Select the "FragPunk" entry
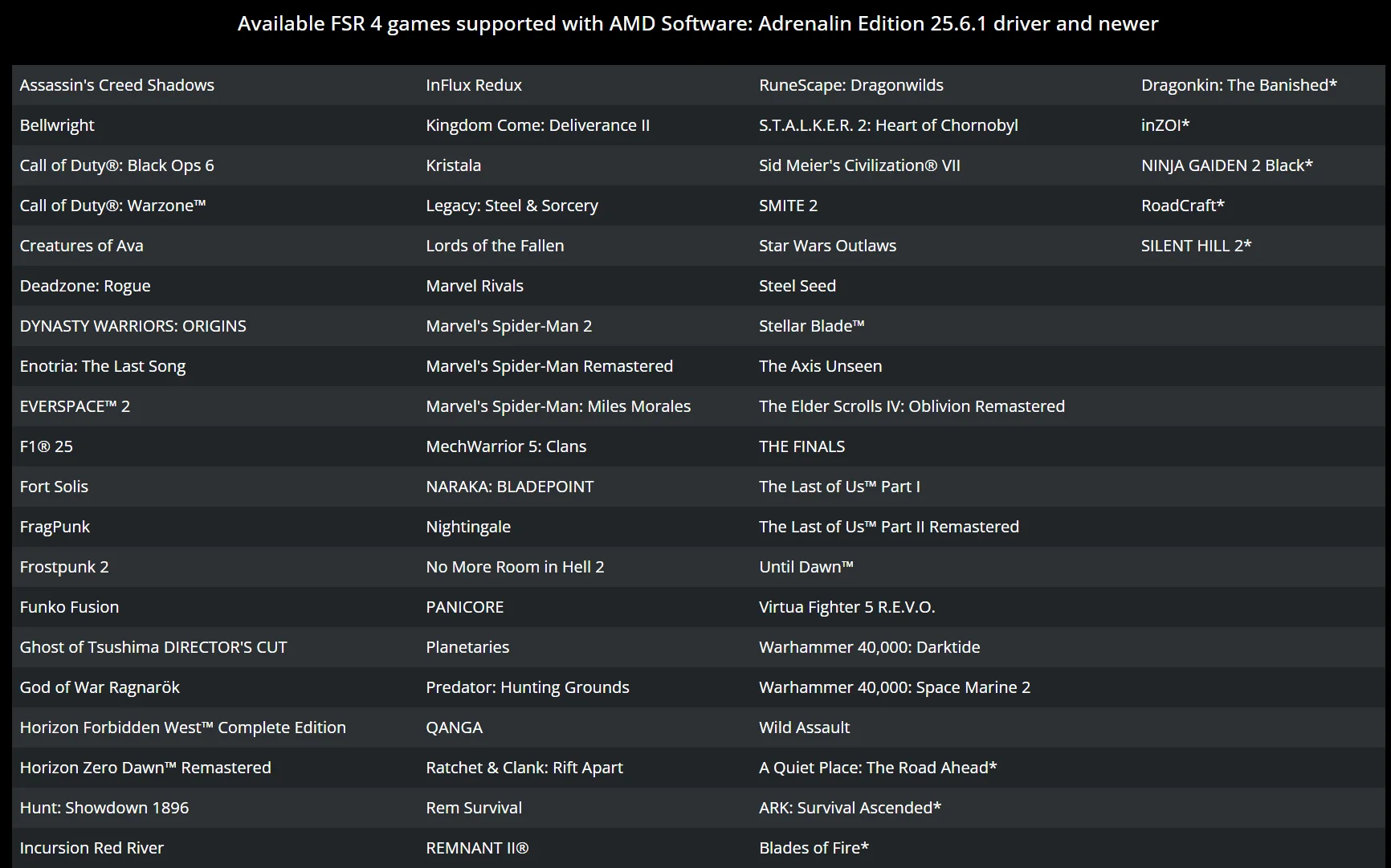This screenshot has width=1391, height=868. [x=55, y=527]
